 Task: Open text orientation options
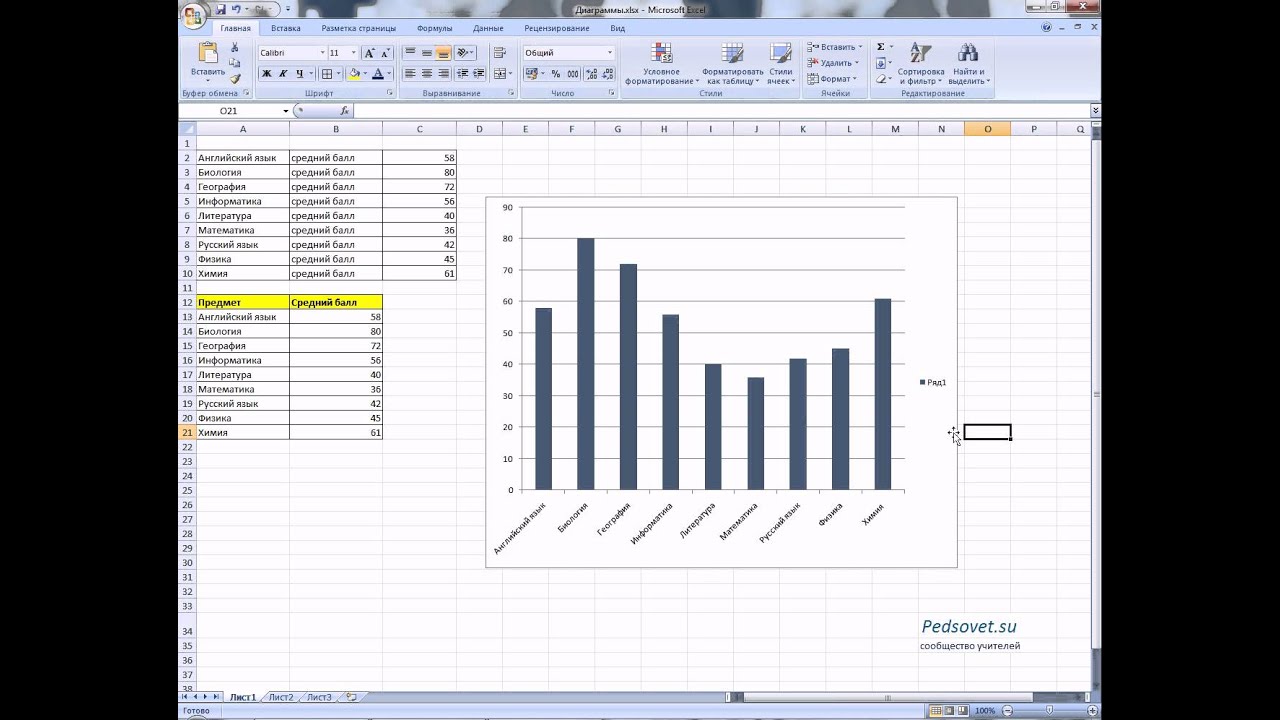pos(464,53)
